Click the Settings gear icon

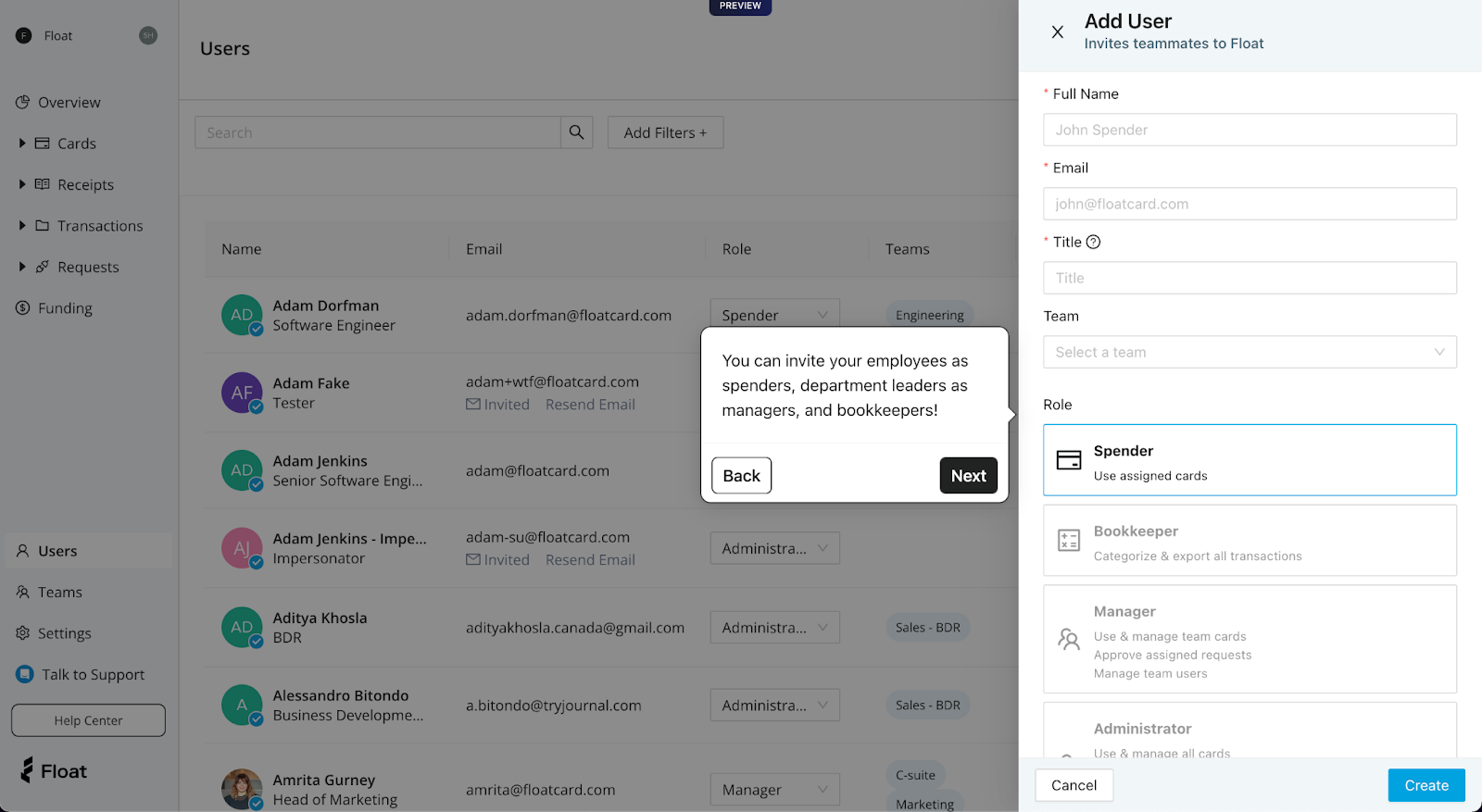click(22, 632)
